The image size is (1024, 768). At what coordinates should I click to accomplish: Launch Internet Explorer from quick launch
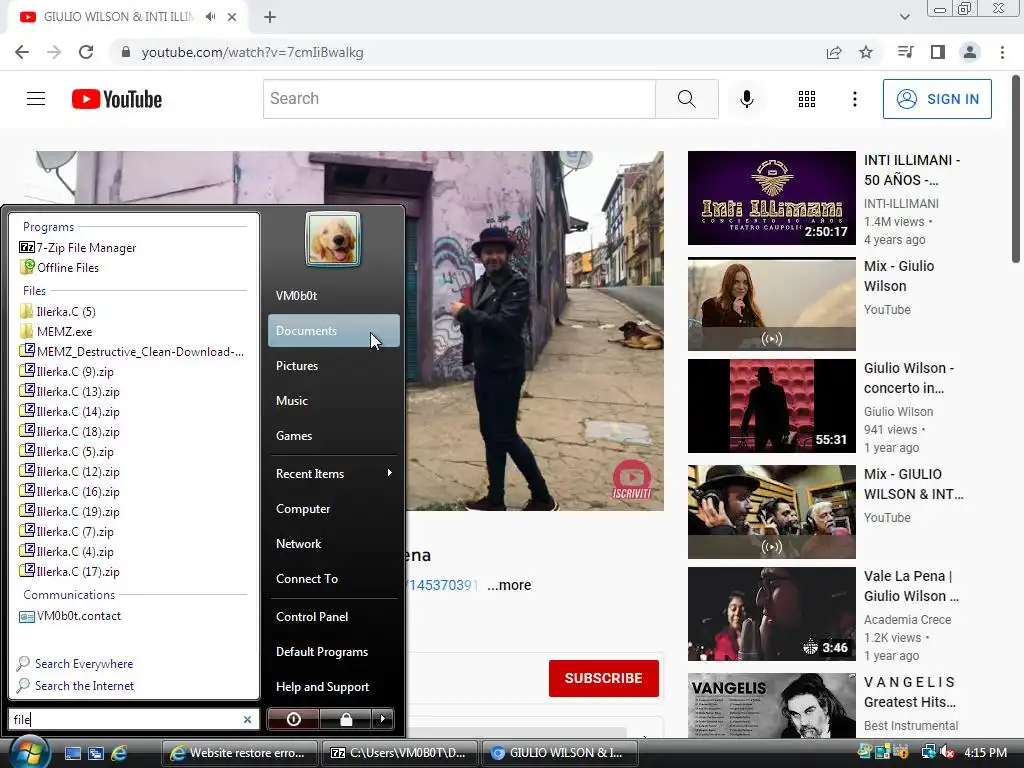coord(120,753)
